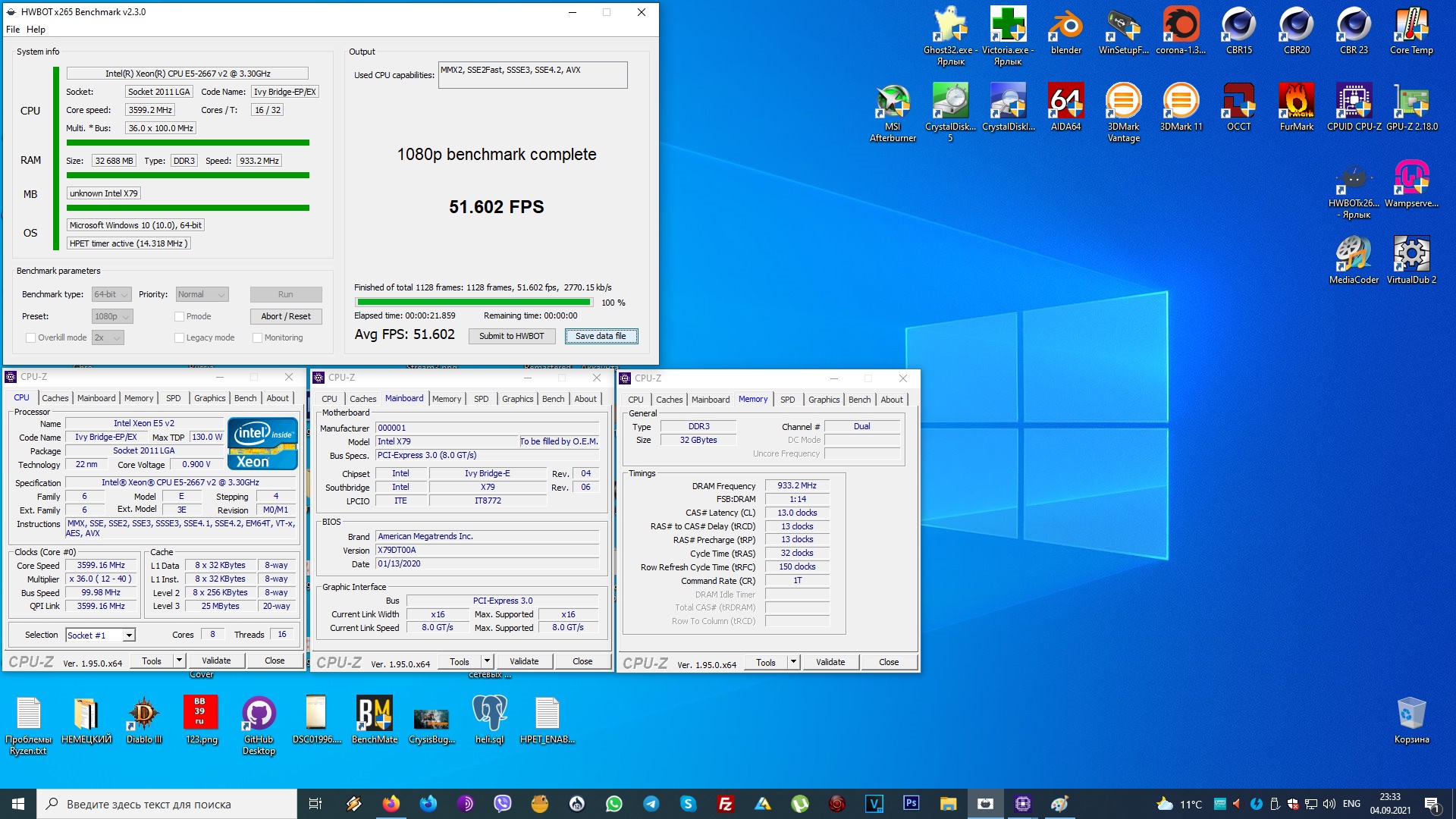Launch OCCT desktop icon

(1238, 107)
